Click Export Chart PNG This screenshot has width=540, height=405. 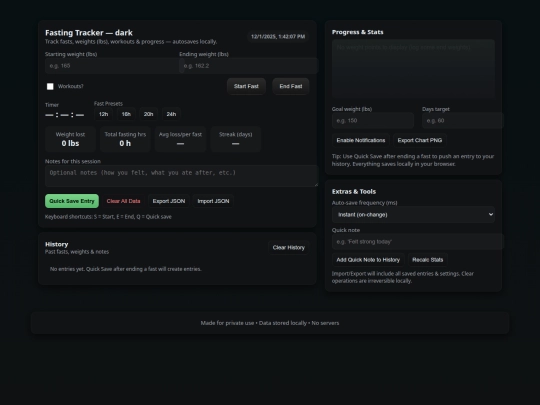(x=419, y=141)
